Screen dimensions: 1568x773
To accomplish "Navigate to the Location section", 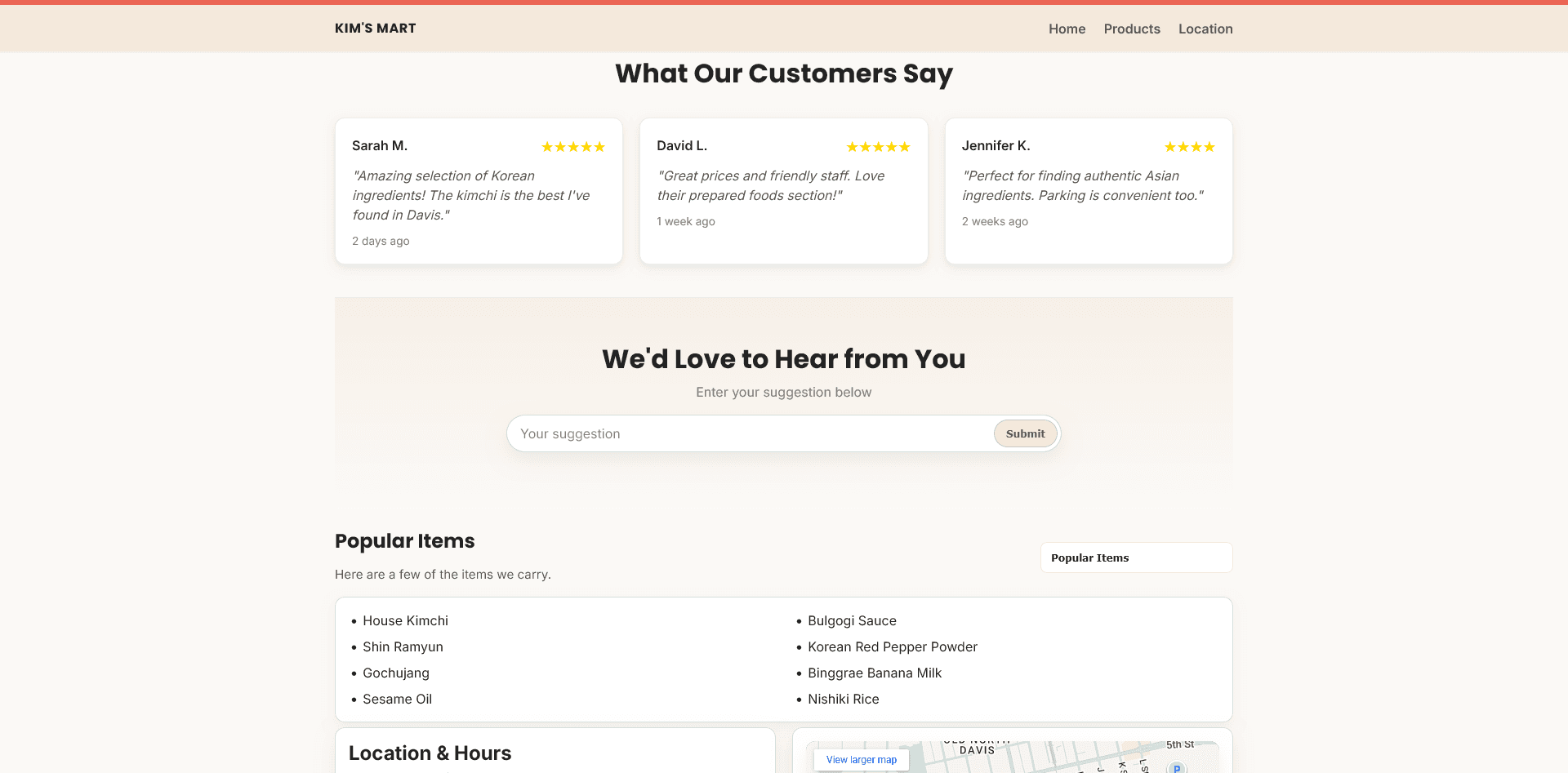I will [1205, 29].
